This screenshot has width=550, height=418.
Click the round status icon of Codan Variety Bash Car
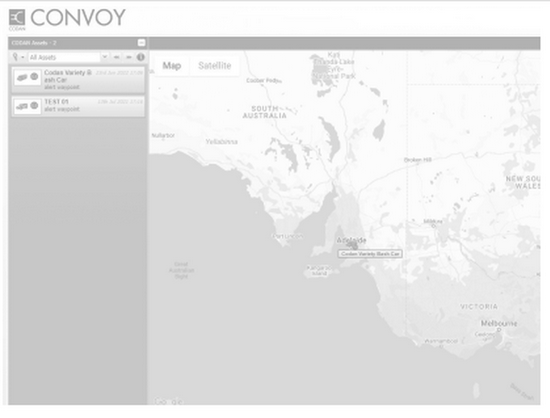[34, 76]
